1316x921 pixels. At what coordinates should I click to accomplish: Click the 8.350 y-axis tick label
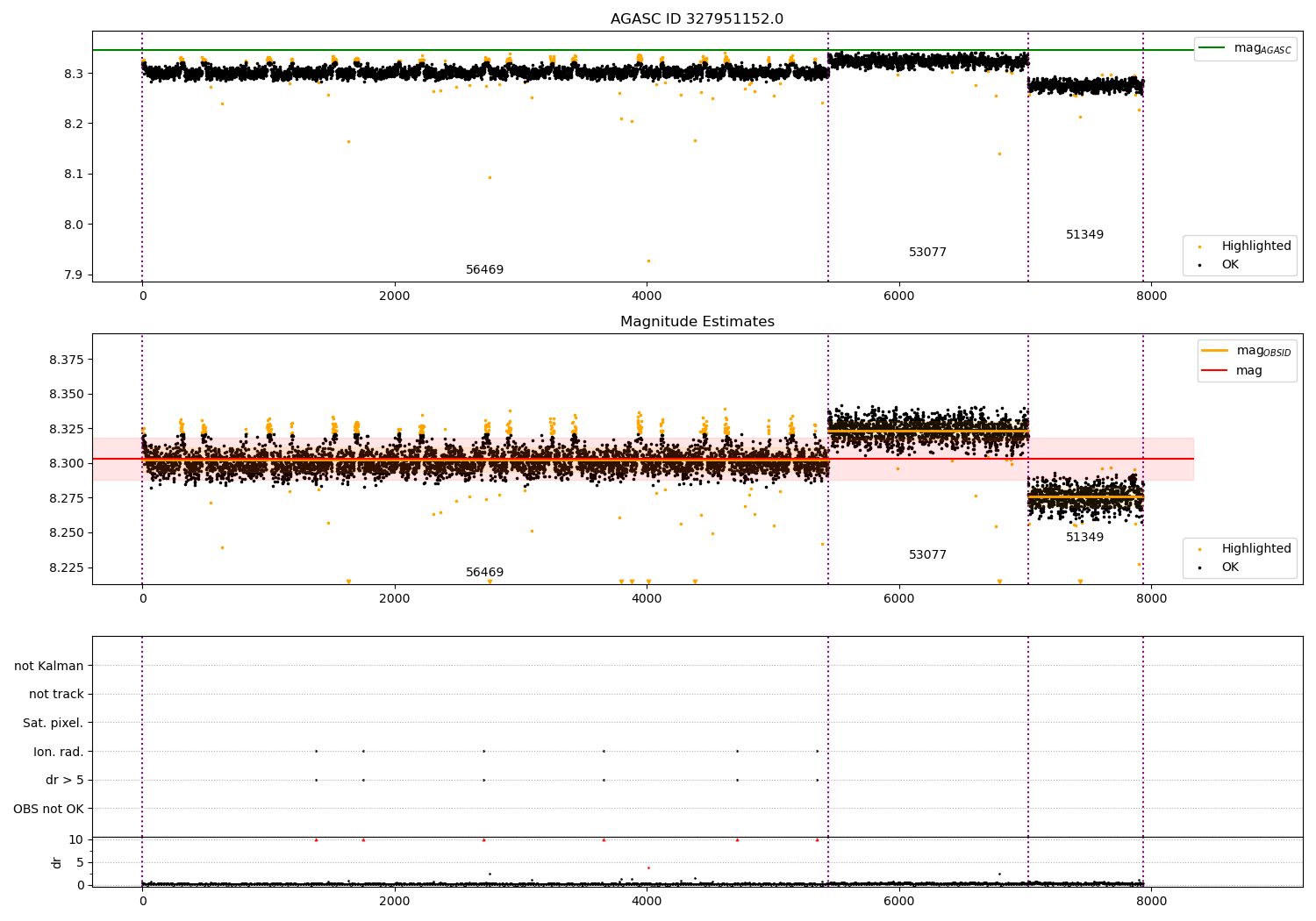click(67, 395)
